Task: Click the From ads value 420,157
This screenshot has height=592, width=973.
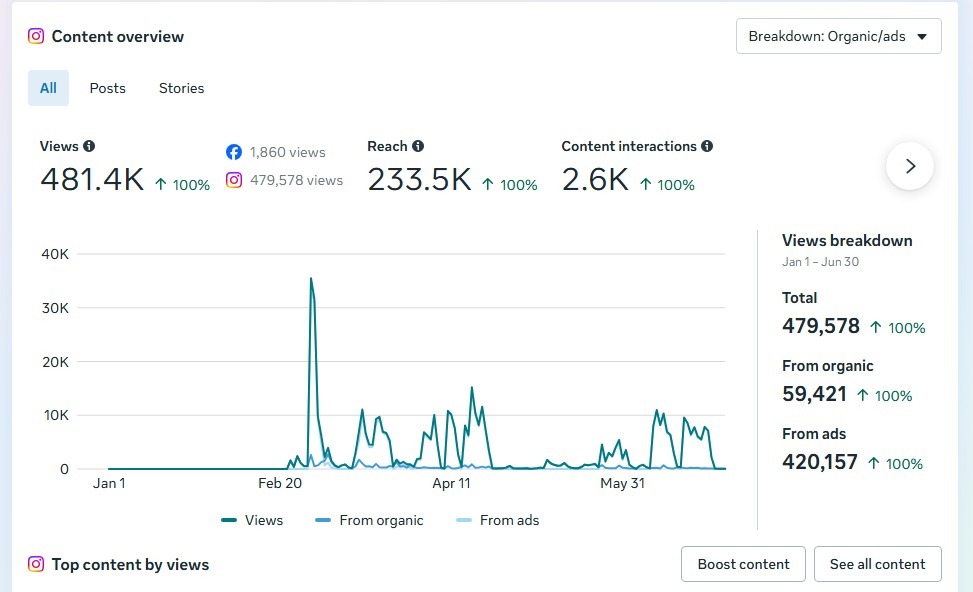Action: coord(820,462)
